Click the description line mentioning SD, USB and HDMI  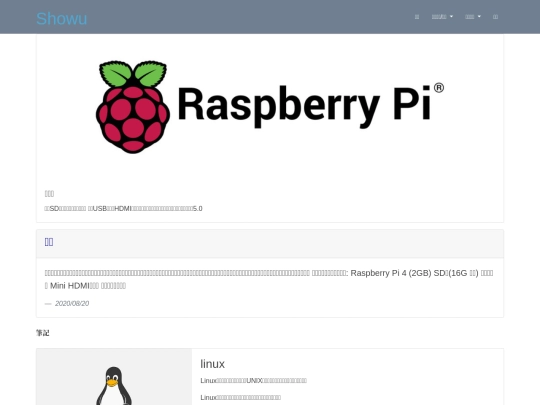click(124, 208)
